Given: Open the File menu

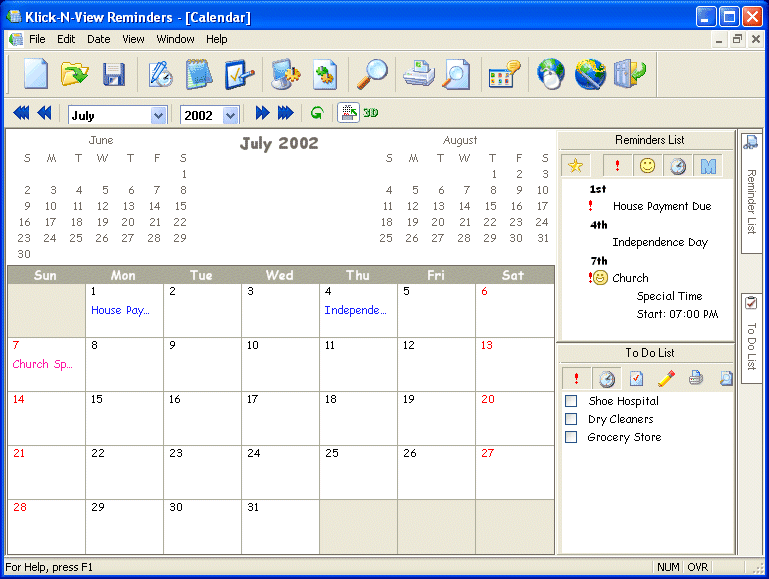Looking at the screenshot, I should [x=37, y=39].
